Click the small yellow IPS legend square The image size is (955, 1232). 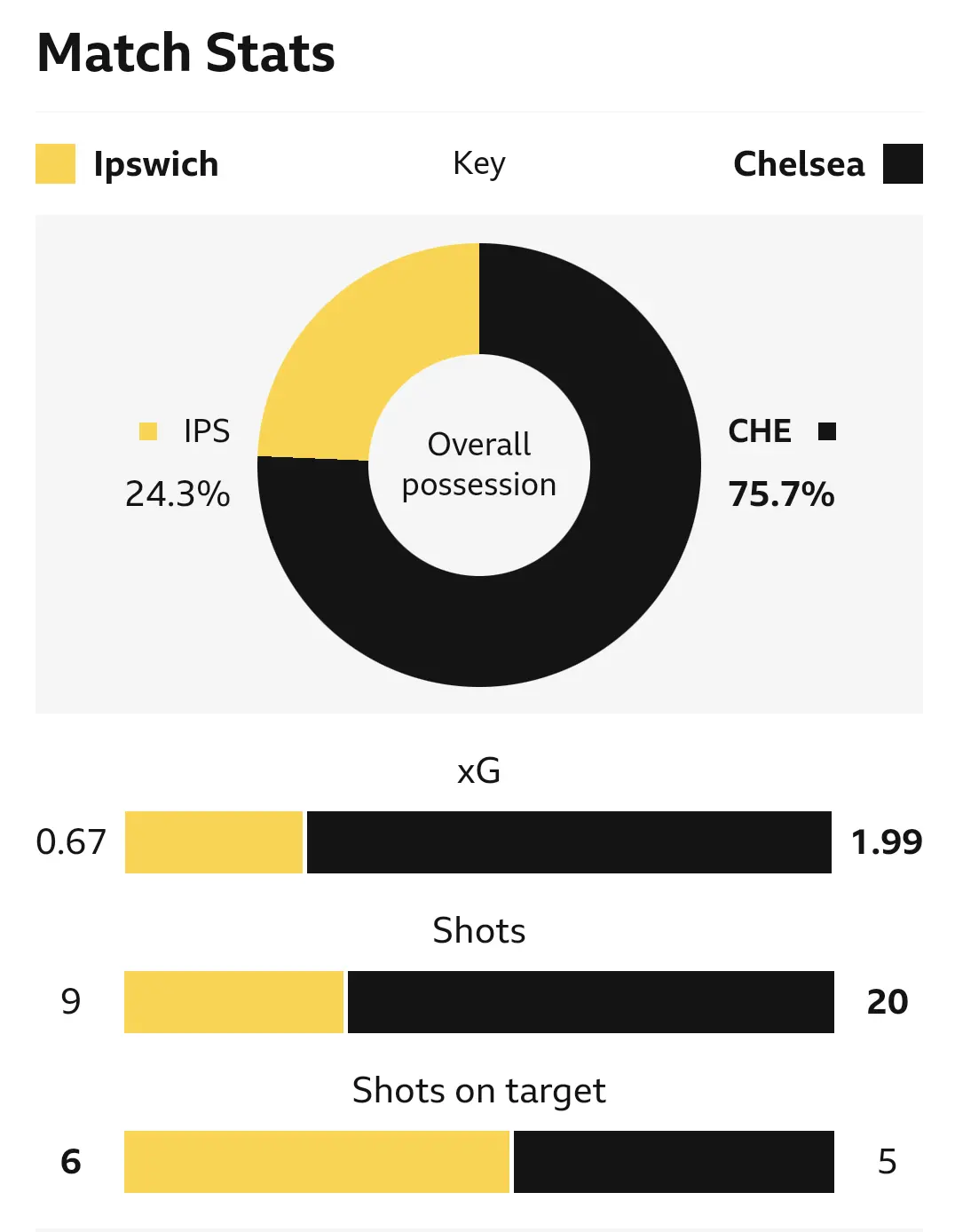pyautogui.click(x=148, y=431)
